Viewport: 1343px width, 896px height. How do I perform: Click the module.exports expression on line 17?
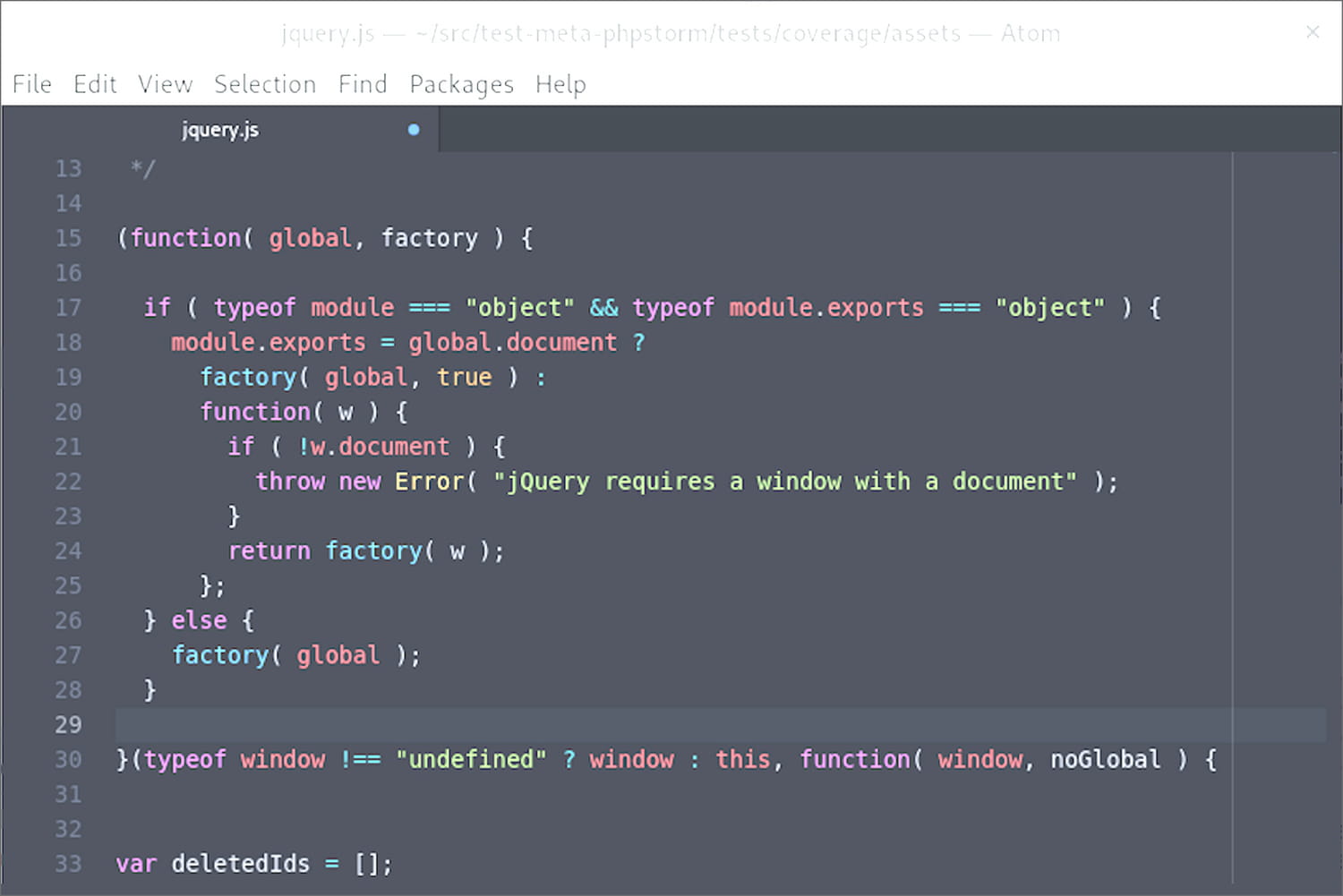click(x=825, y=307)
